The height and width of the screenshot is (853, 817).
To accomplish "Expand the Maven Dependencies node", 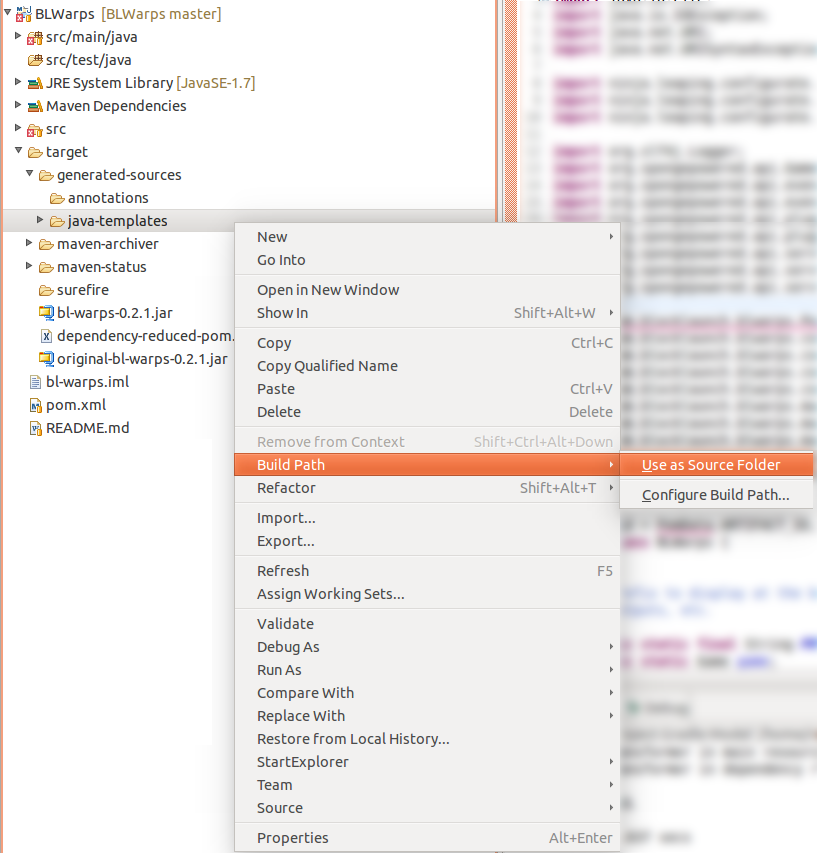I will [x=18, y=104].
